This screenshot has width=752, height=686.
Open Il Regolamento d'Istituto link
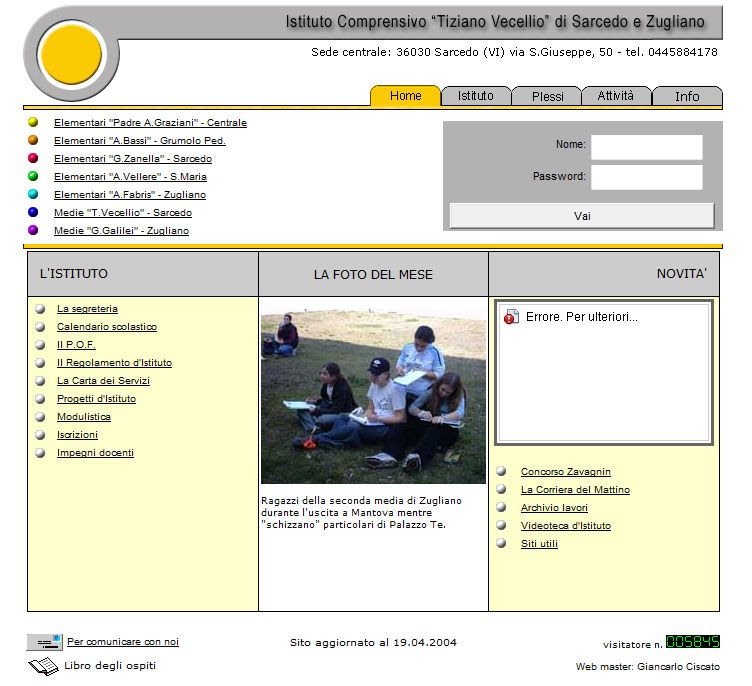tap(114, 363)
